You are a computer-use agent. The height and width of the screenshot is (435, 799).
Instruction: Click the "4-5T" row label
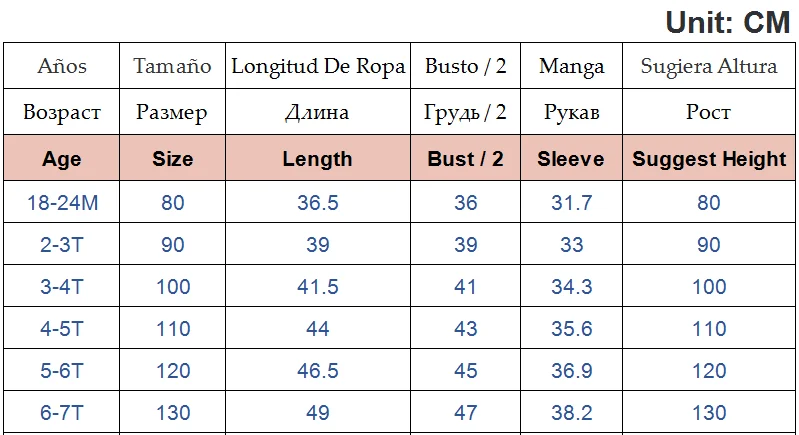click(x=62, y=329)
